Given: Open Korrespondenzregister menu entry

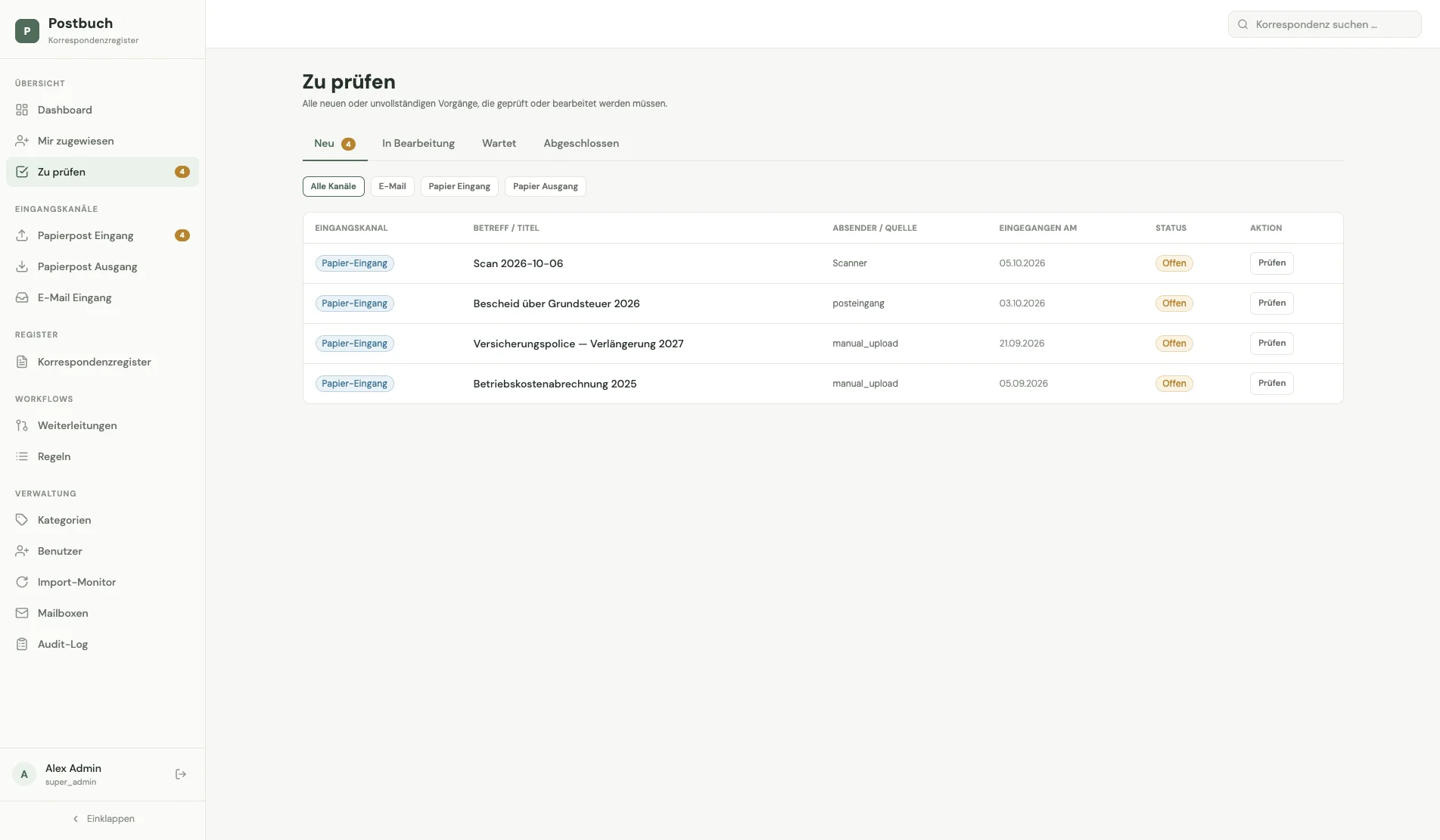Looking at the screenshot, I should coord(102,362).
